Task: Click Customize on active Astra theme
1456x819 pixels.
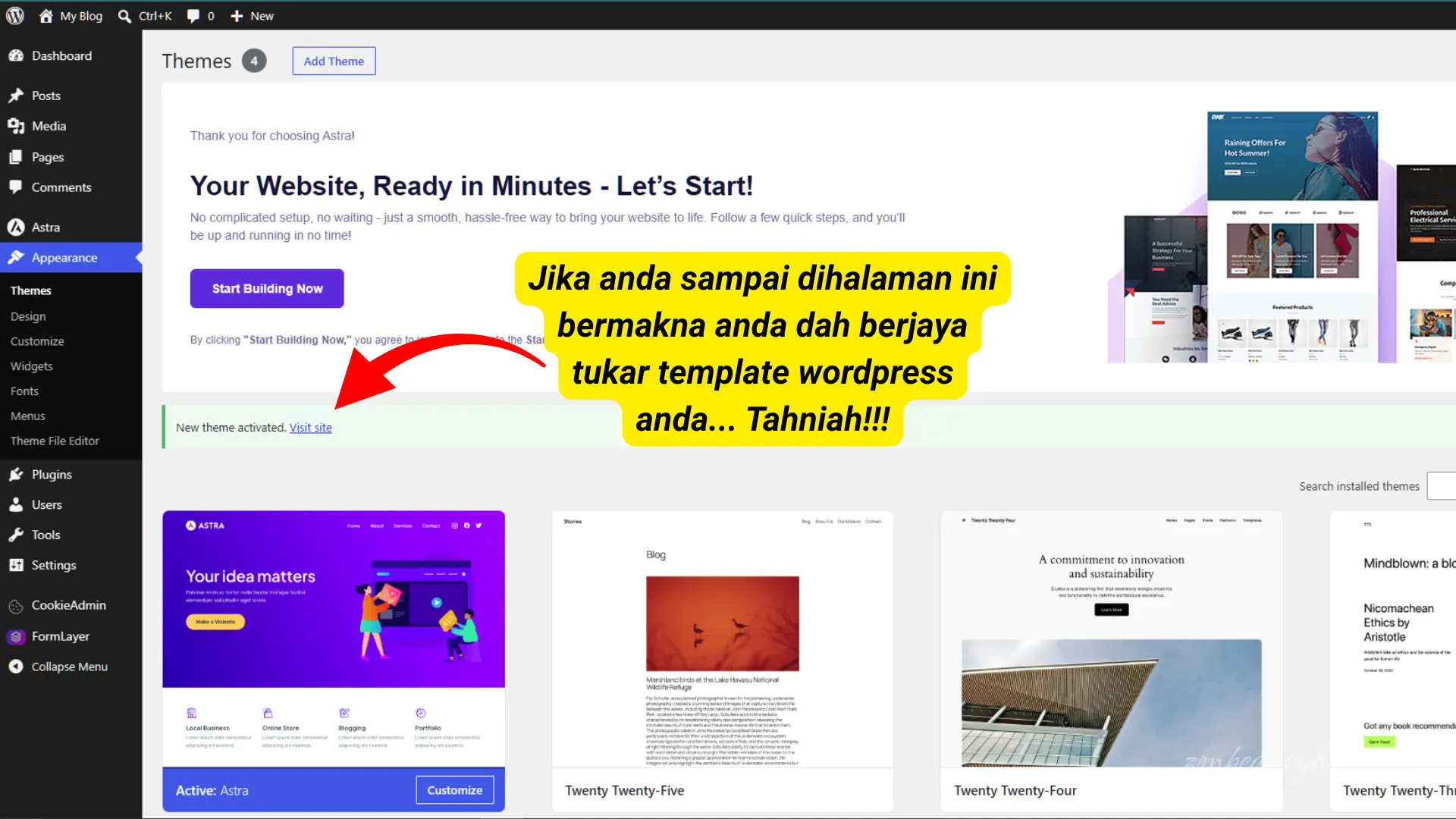Action: point(454,790)
